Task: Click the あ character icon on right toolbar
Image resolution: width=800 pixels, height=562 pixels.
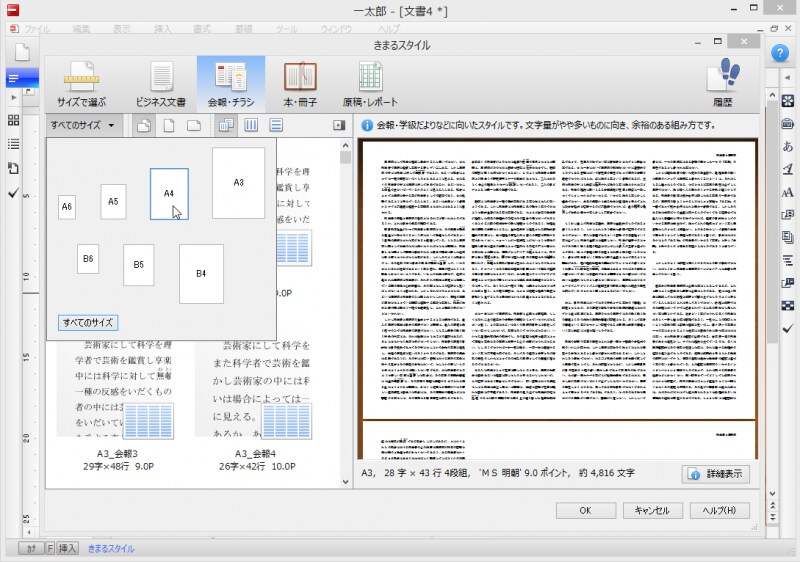Action: coord(787,146)
